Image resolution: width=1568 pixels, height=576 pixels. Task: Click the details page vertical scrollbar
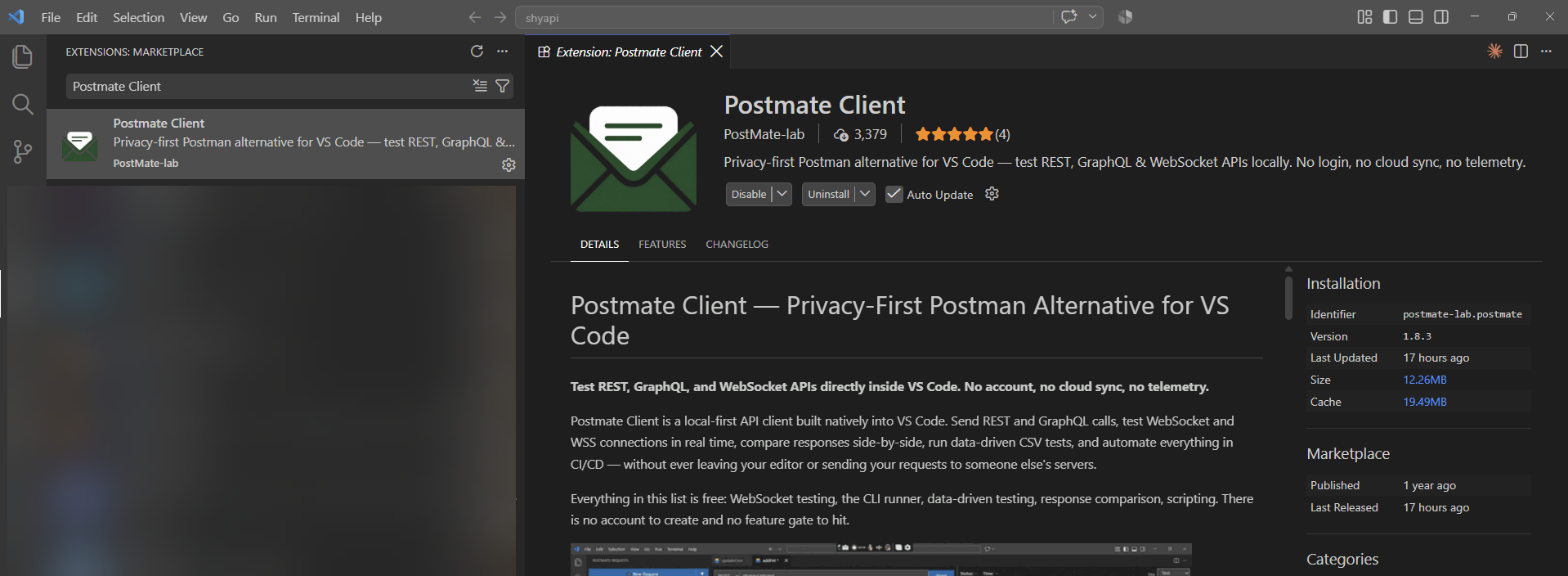[1288, 298]
